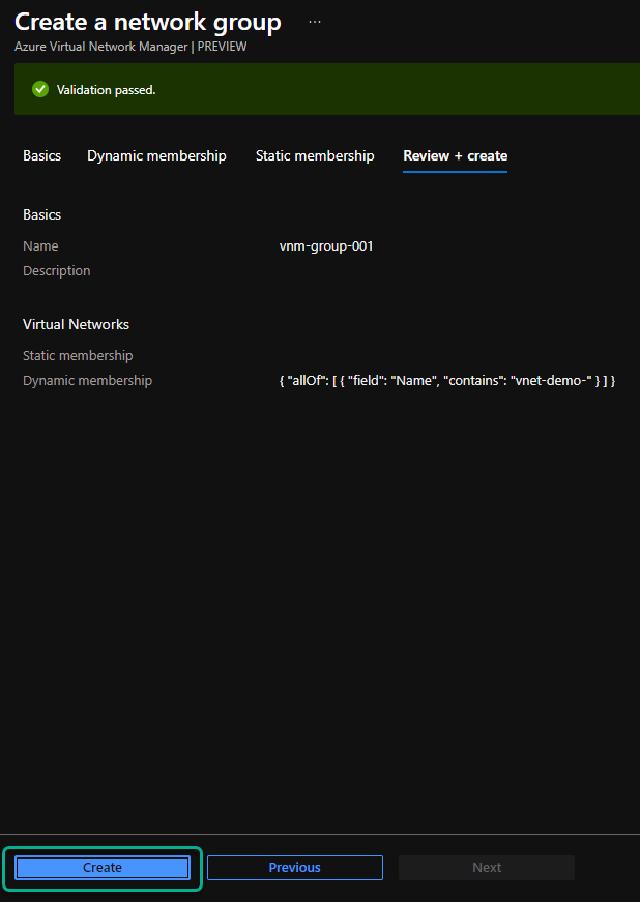The image size is (640, 902).
Task: Switch to the Dynamic membership tab
Action: 156,156
